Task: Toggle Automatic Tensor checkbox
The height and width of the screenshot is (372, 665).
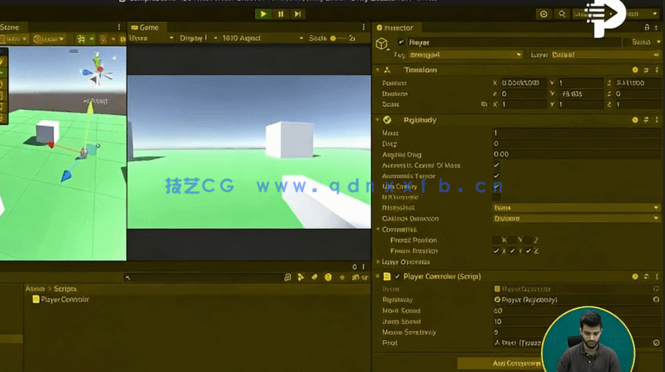Action: tap(496, 176)
